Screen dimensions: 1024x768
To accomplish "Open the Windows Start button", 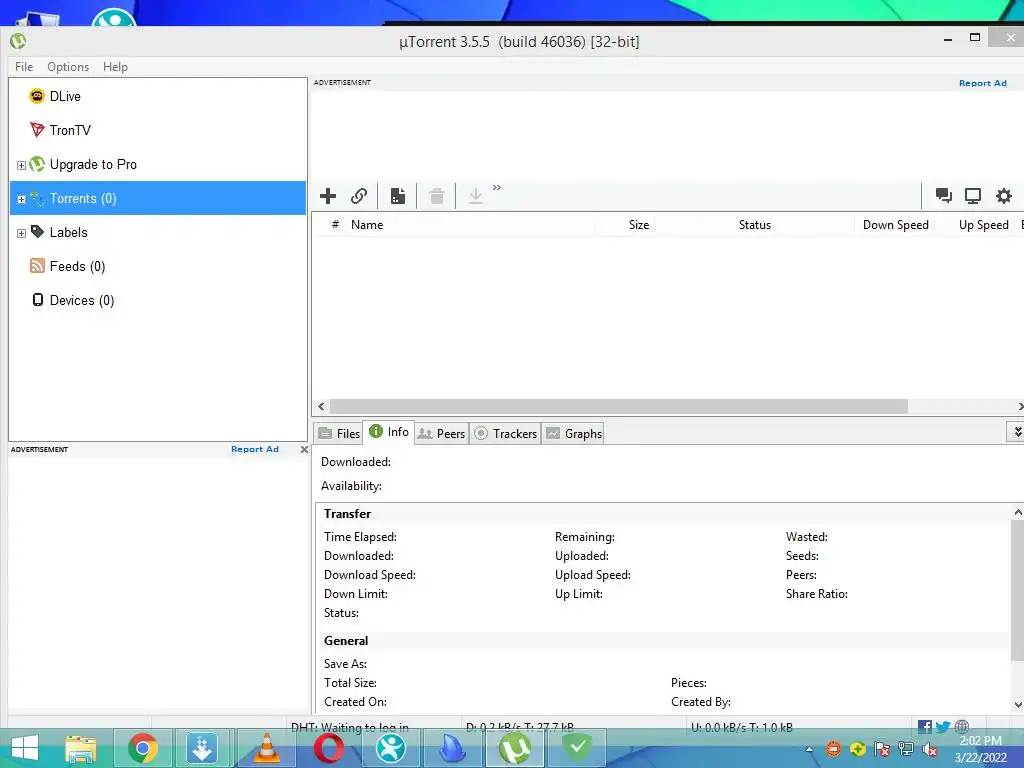I will (x=25, y=748).
